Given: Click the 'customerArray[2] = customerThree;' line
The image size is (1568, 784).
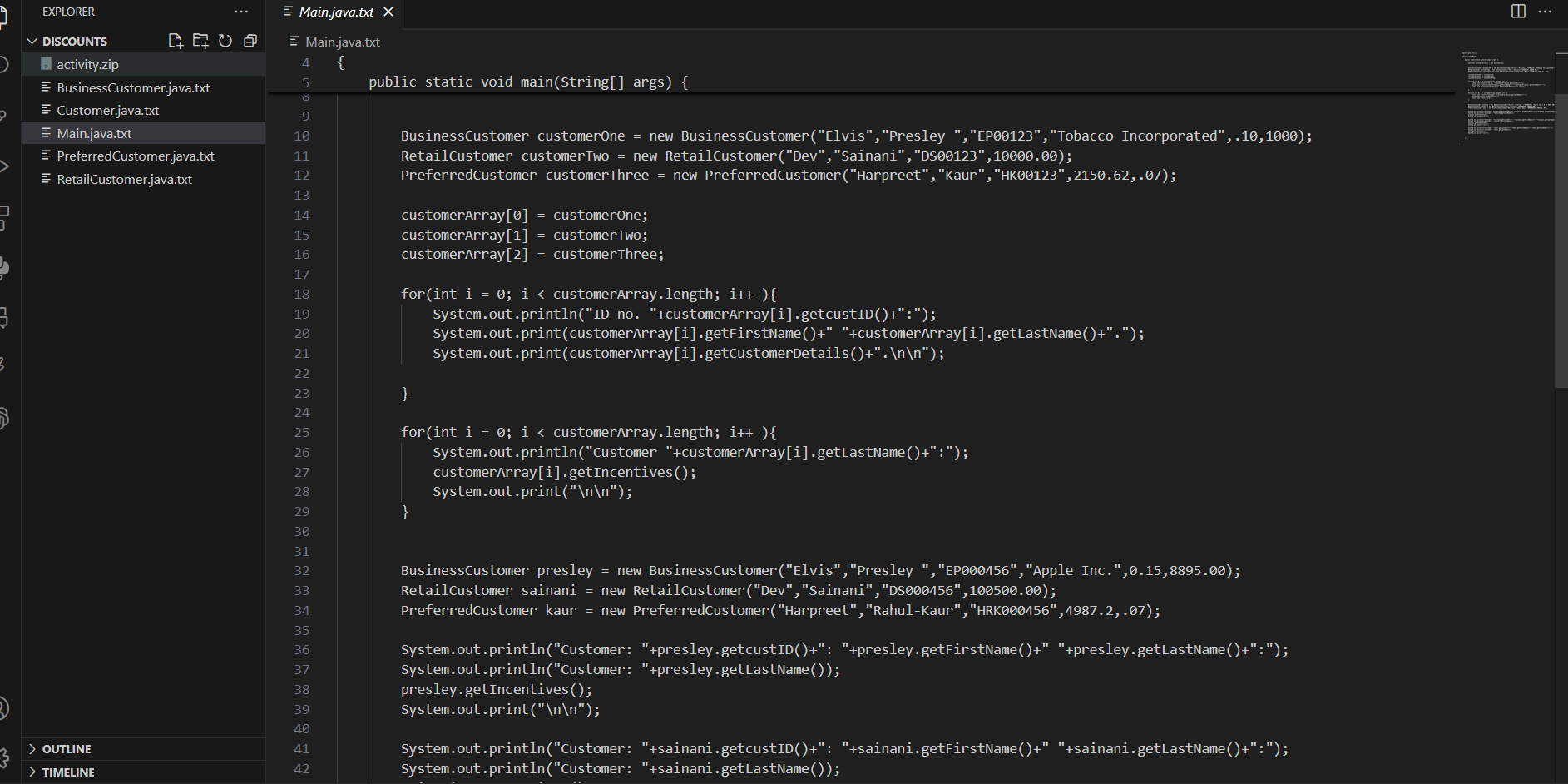Looking at the screenshot, I should click(532, 254).
